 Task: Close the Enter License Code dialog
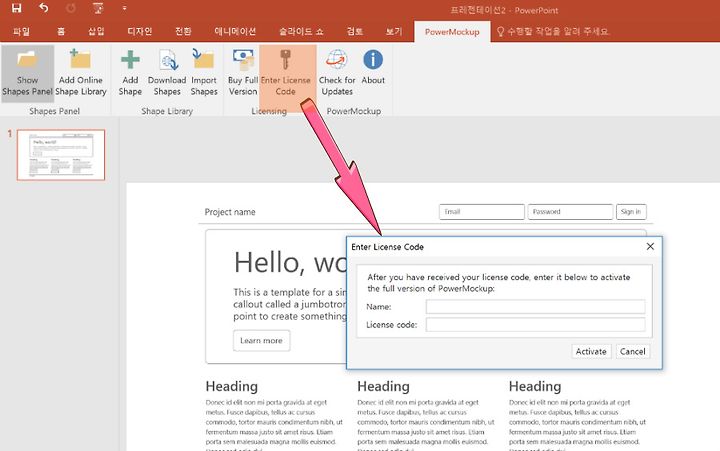point(650,247)
